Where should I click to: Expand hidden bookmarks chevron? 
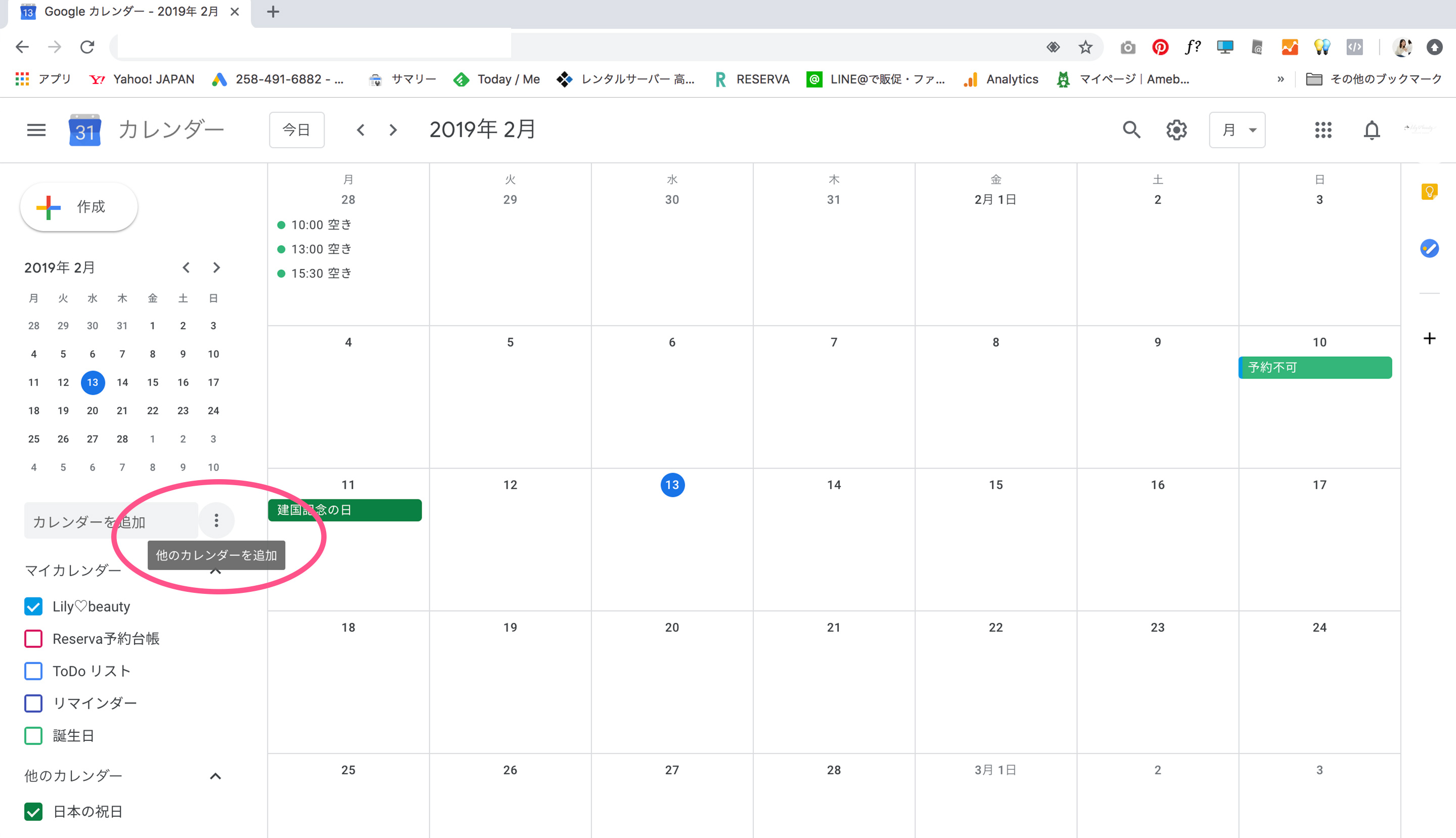1281,79
